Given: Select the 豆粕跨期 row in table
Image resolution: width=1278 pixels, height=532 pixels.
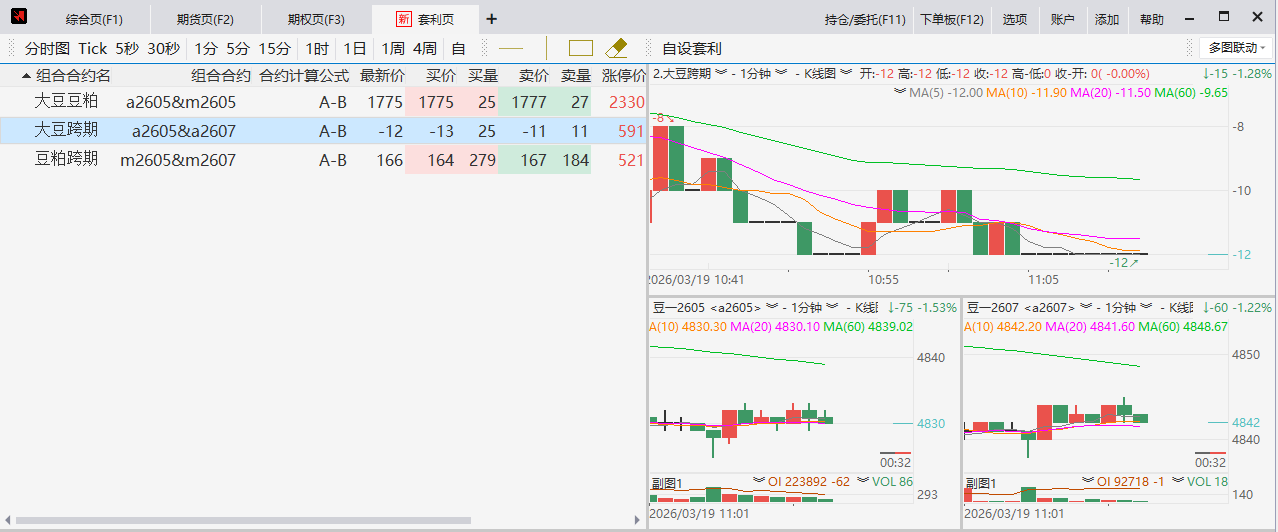Looking at the screenshot, I should click(67, 159).
